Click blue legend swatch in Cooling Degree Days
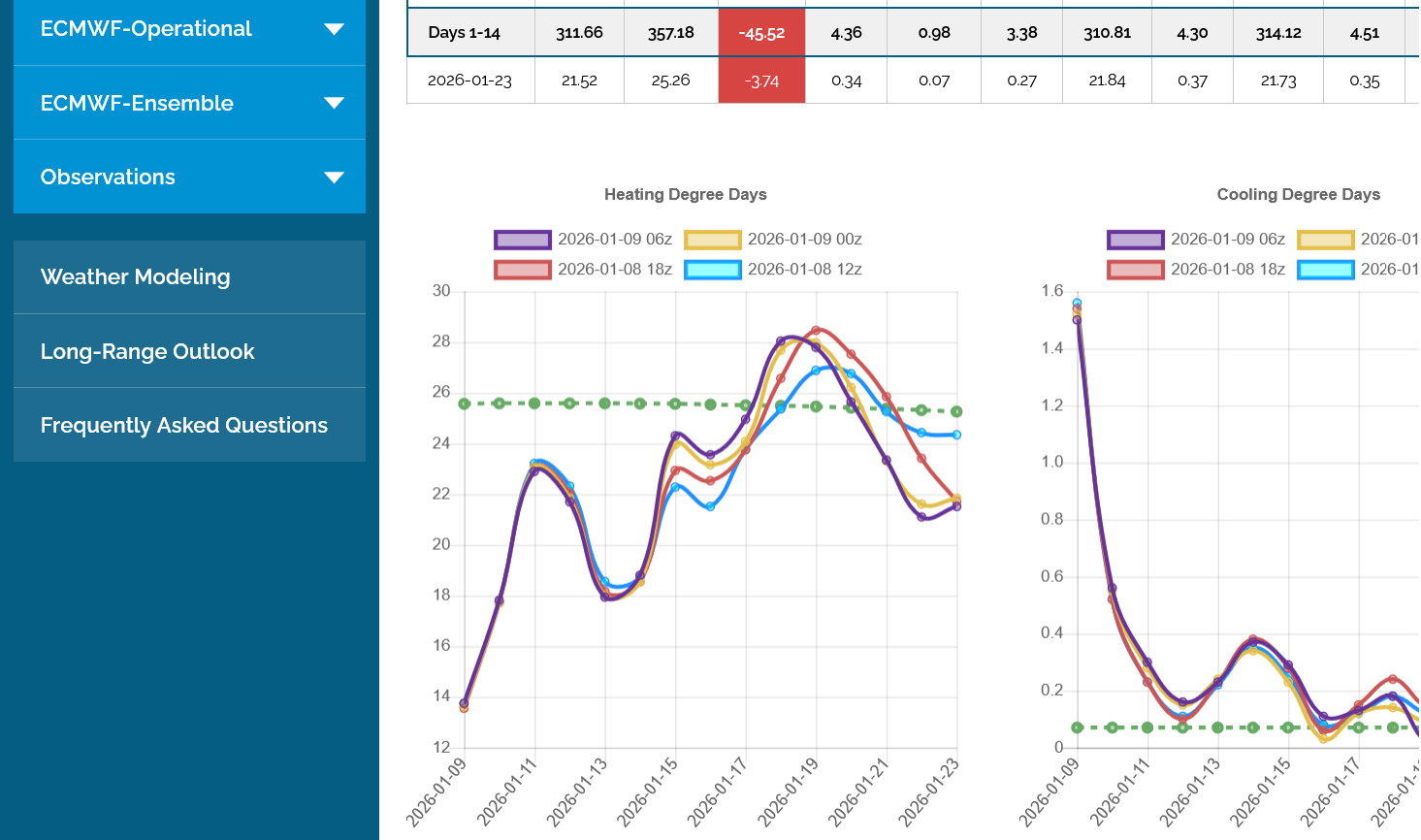1421x840 pixels. coord(1326,270)
